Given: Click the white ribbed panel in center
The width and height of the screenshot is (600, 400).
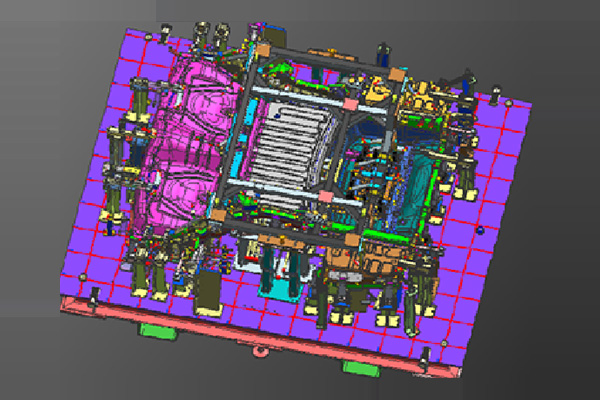Looking at the screenshot, I should [290, 150].
